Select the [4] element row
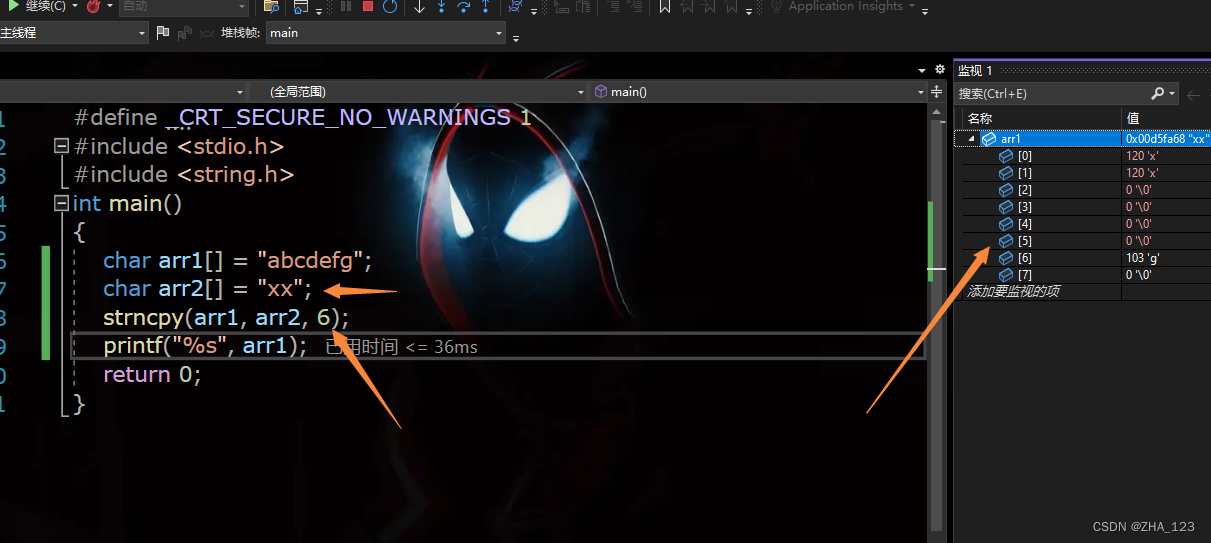This screenshot has width=1211, height=543. click(x=1083, y=224)
